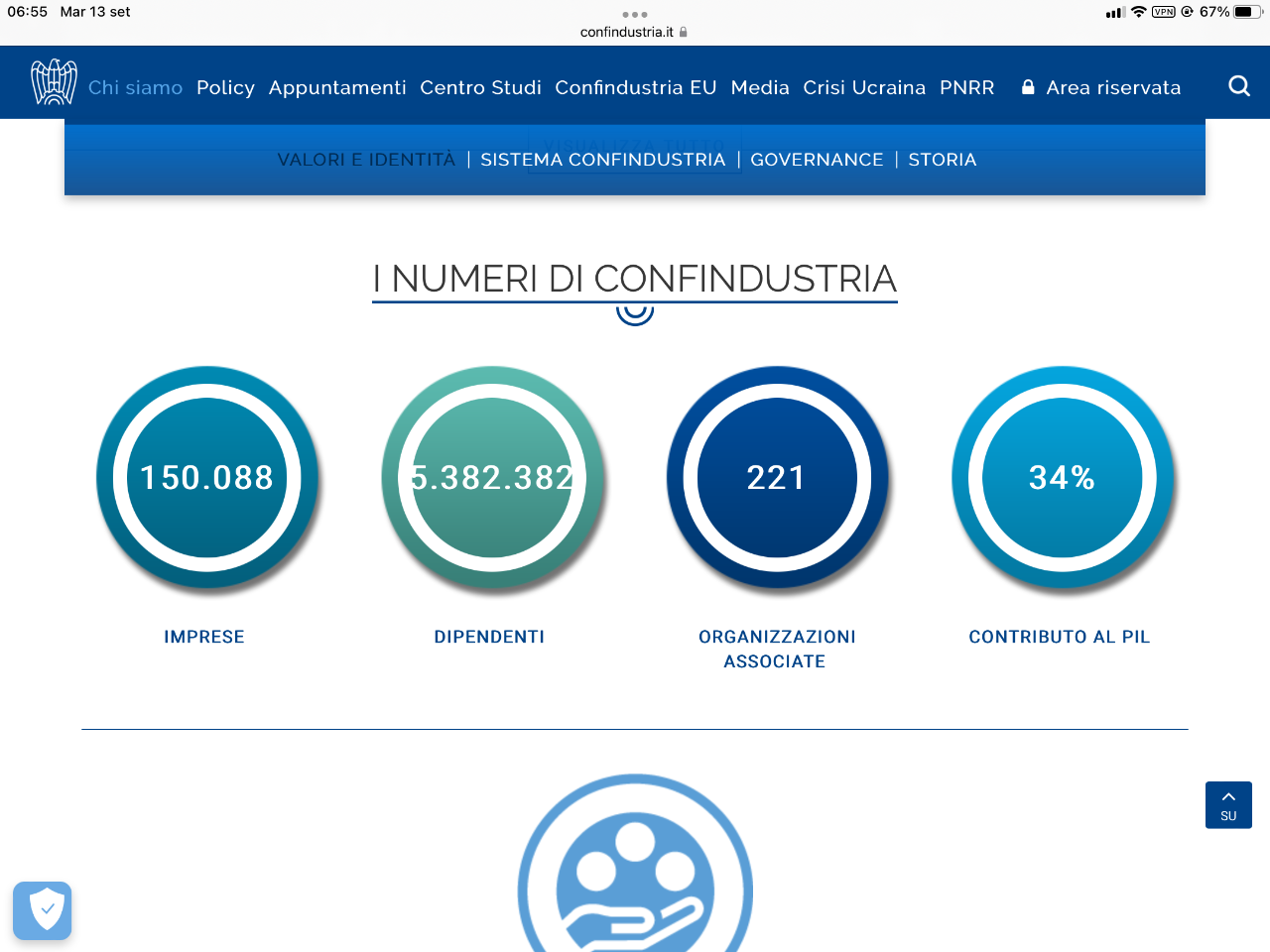Tap the SU back-to-top arrow button

coord(1228,804)
